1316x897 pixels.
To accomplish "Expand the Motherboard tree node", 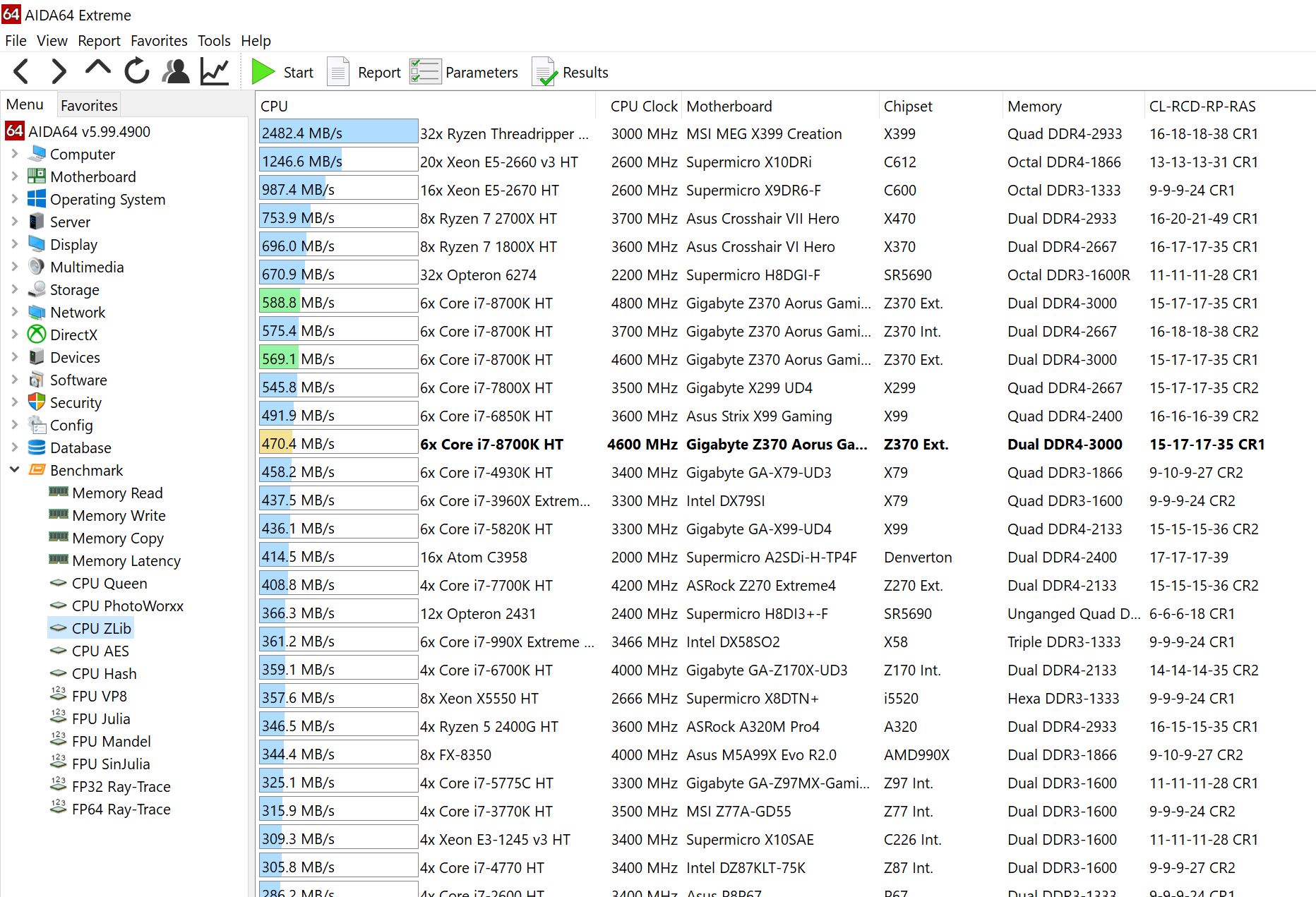I will click(15, 176).
